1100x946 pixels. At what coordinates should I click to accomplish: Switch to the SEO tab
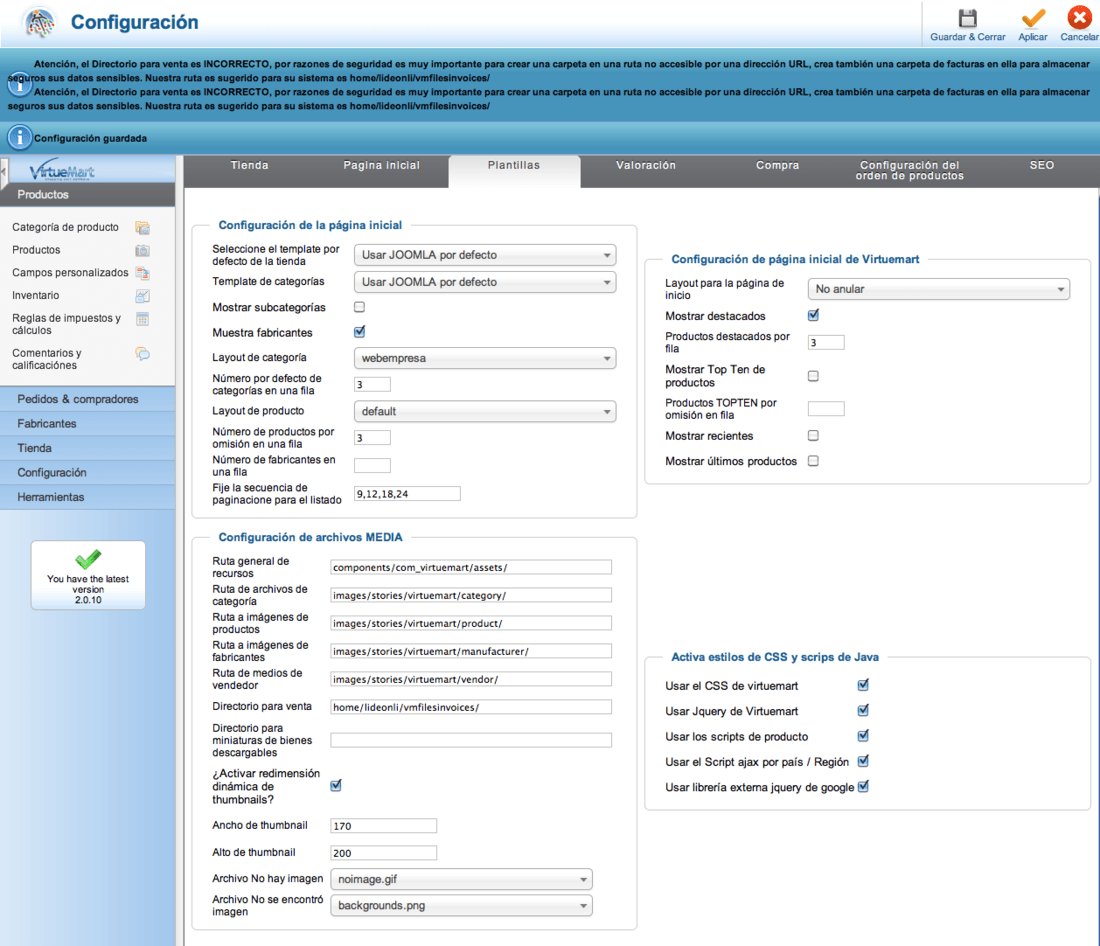tap(1042, 166)
